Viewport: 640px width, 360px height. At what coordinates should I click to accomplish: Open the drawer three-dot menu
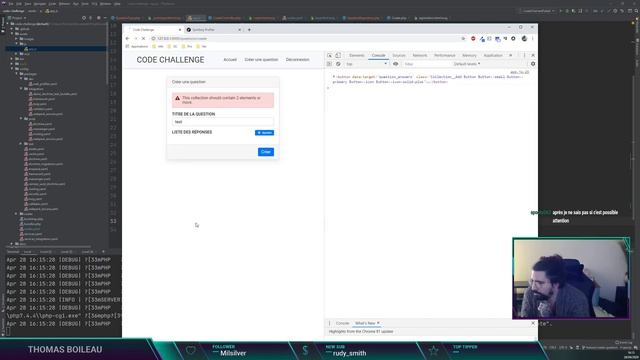(330, 323)
